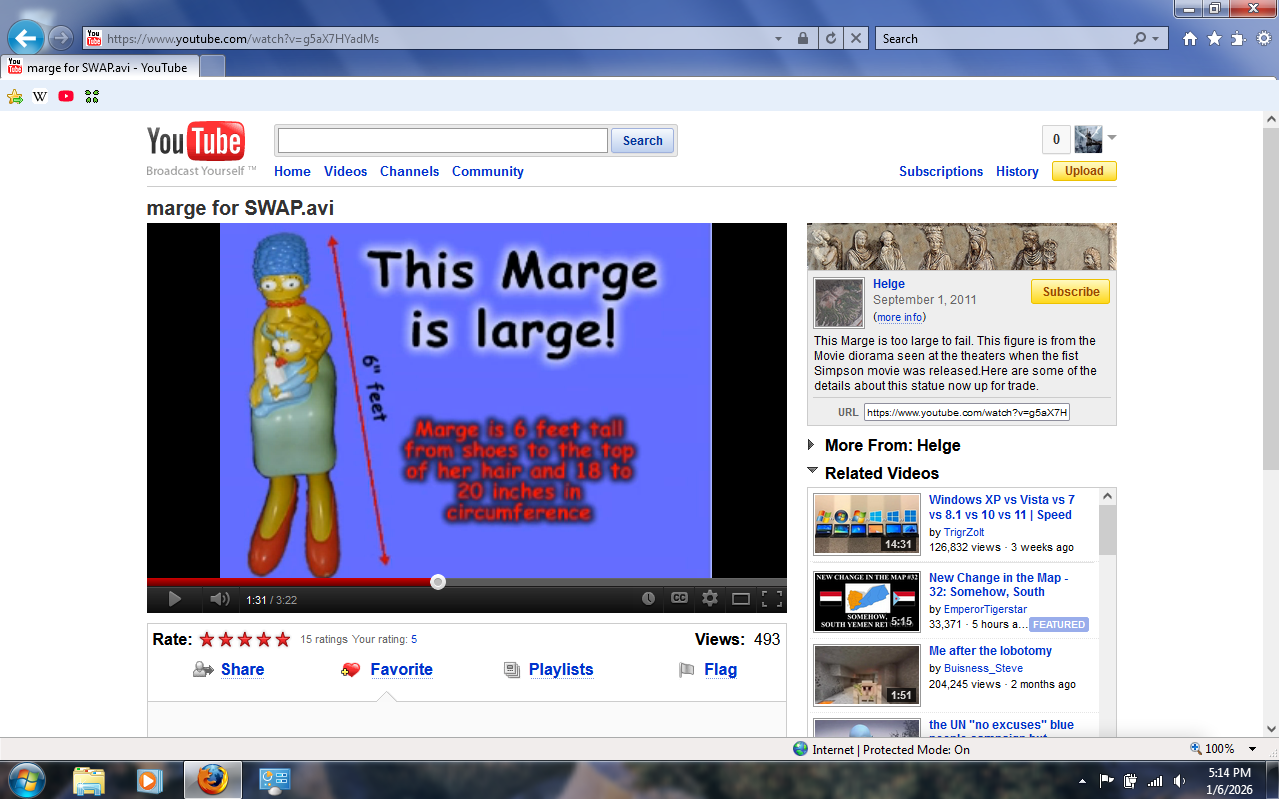Open the Community navigation link
Viewport: 1279px width, 799px height.
click(488, 171)
